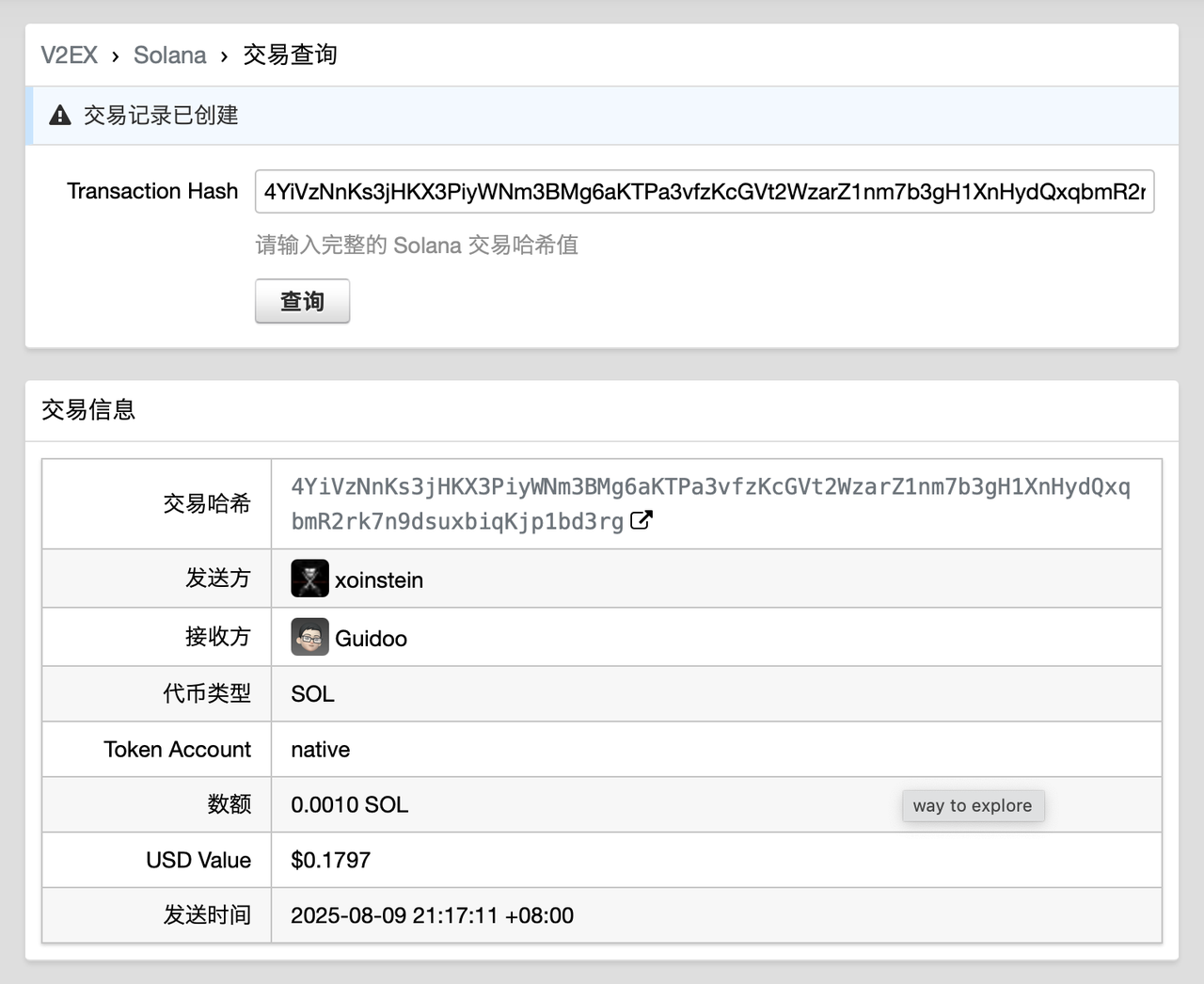The width and height of the screenshot is (1204, 984).
Task: Click the Transaction Hash field label
Action: [x=152, y=192]
